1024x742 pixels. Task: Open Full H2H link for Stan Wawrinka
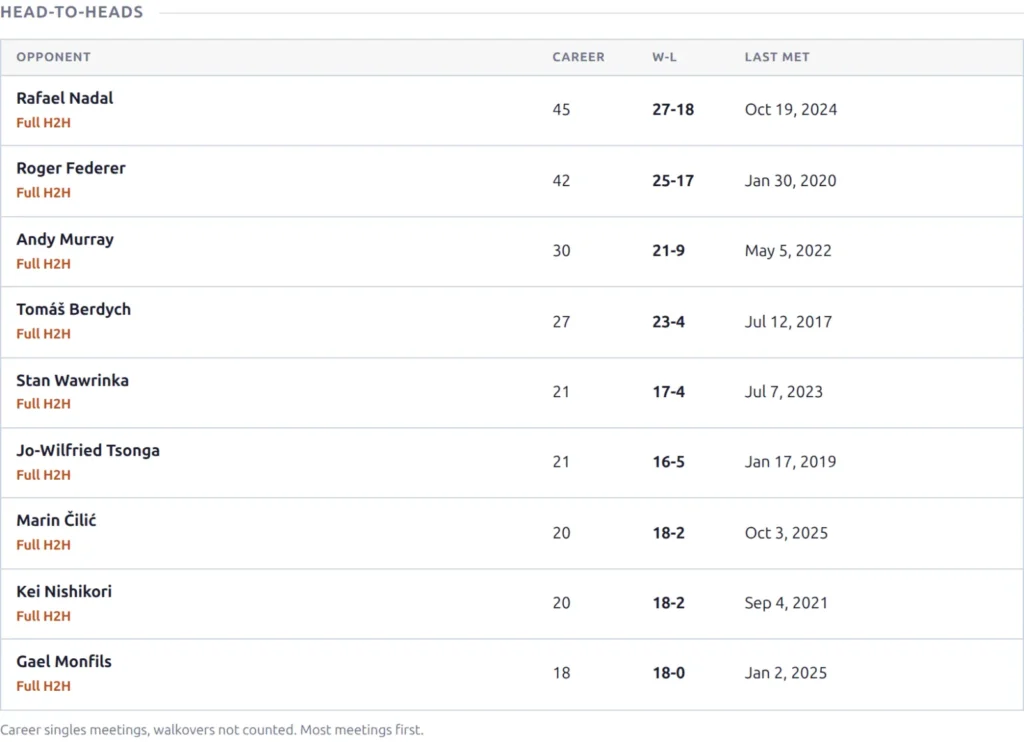(x=43, y=404)
